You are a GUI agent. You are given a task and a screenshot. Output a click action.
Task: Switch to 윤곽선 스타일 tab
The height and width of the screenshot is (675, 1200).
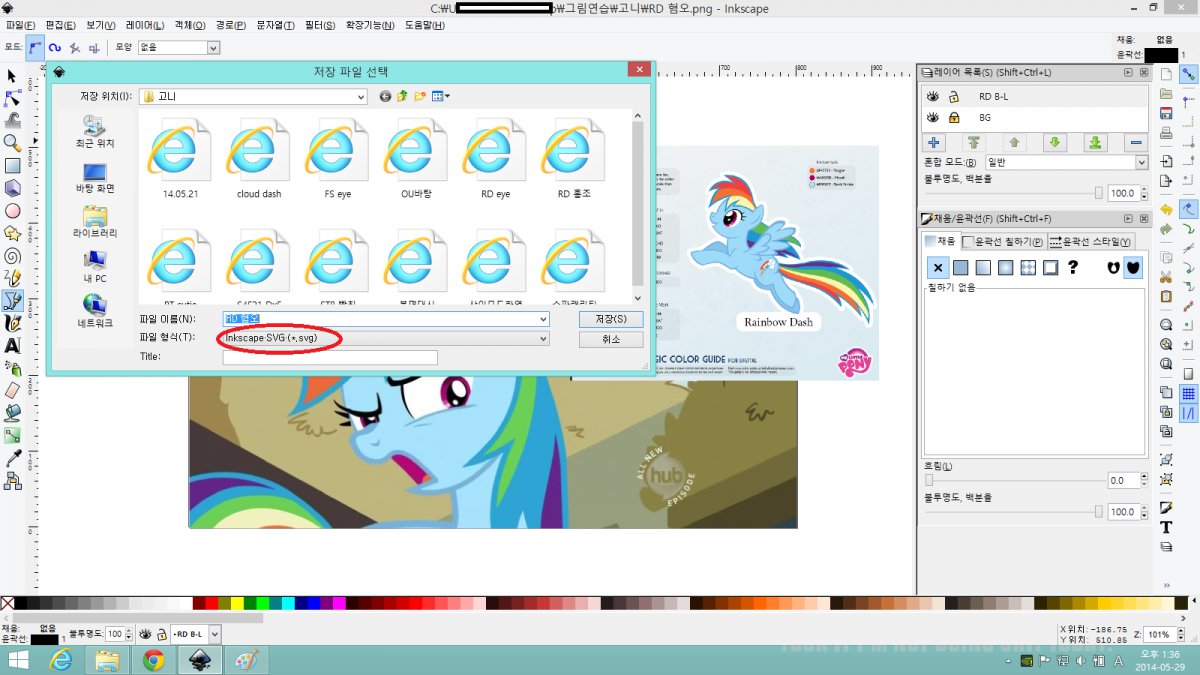[x=1090, y=242]
